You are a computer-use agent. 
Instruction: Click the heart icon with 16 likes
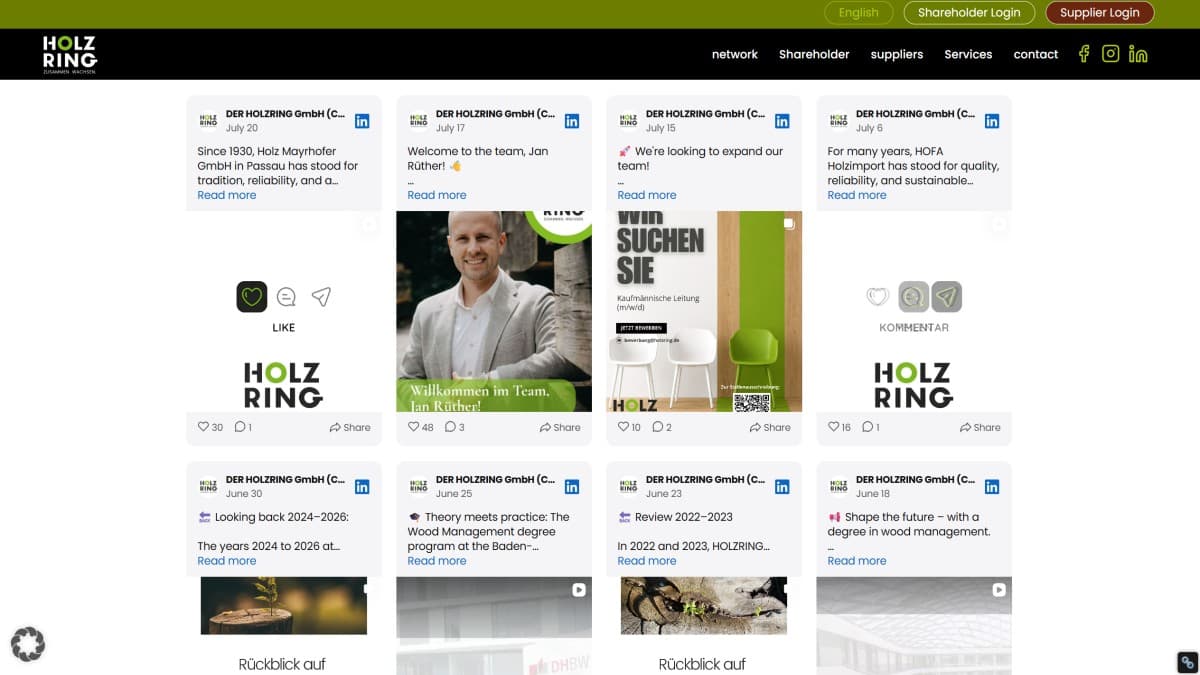(834, 427)
